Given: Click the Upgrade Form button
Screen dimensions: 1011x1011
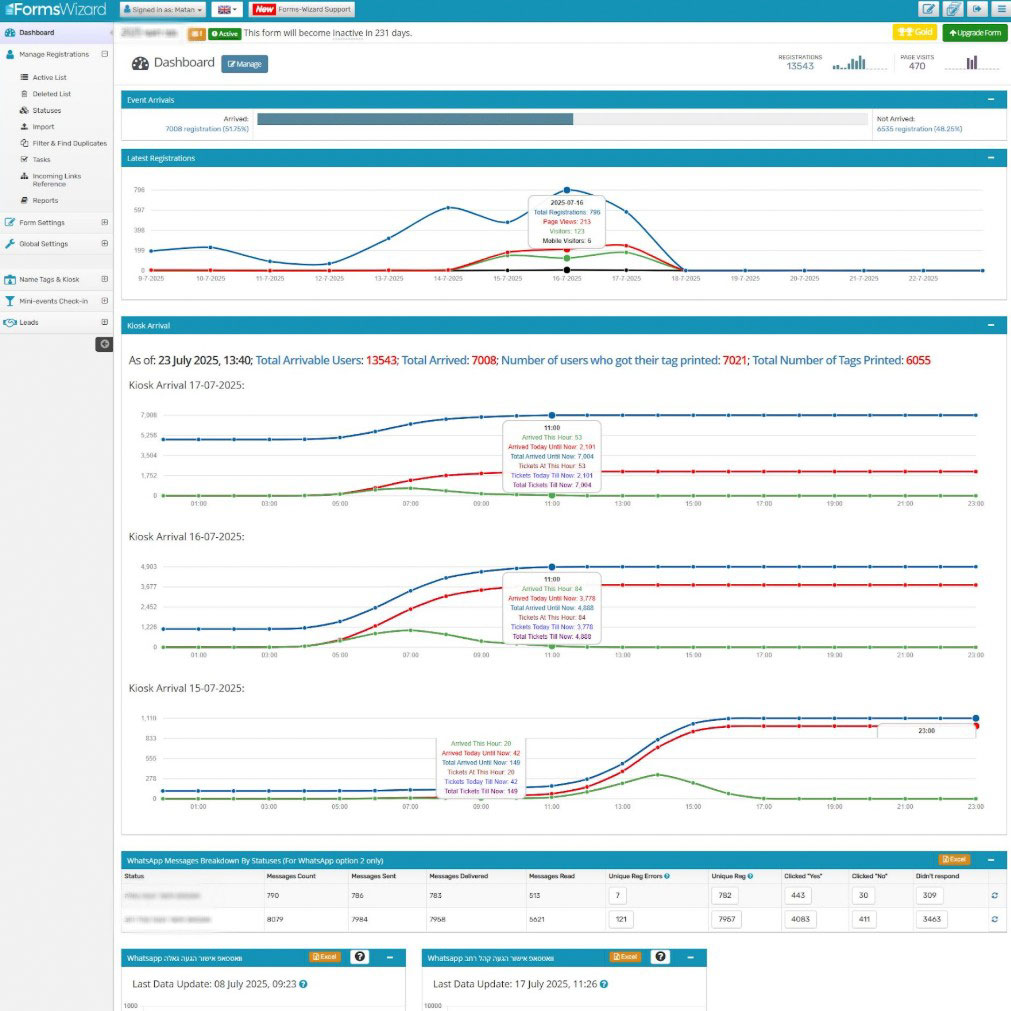Looking at the screenshot, I should 974,33.
